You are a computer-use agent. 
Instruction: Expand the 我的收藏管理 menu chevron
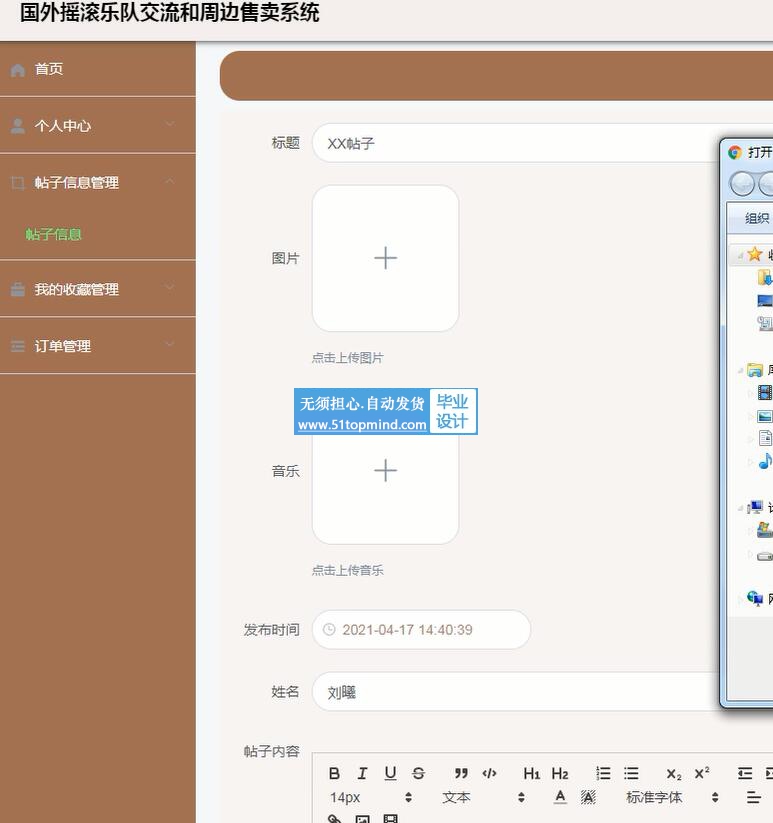[x=170, y=287]
